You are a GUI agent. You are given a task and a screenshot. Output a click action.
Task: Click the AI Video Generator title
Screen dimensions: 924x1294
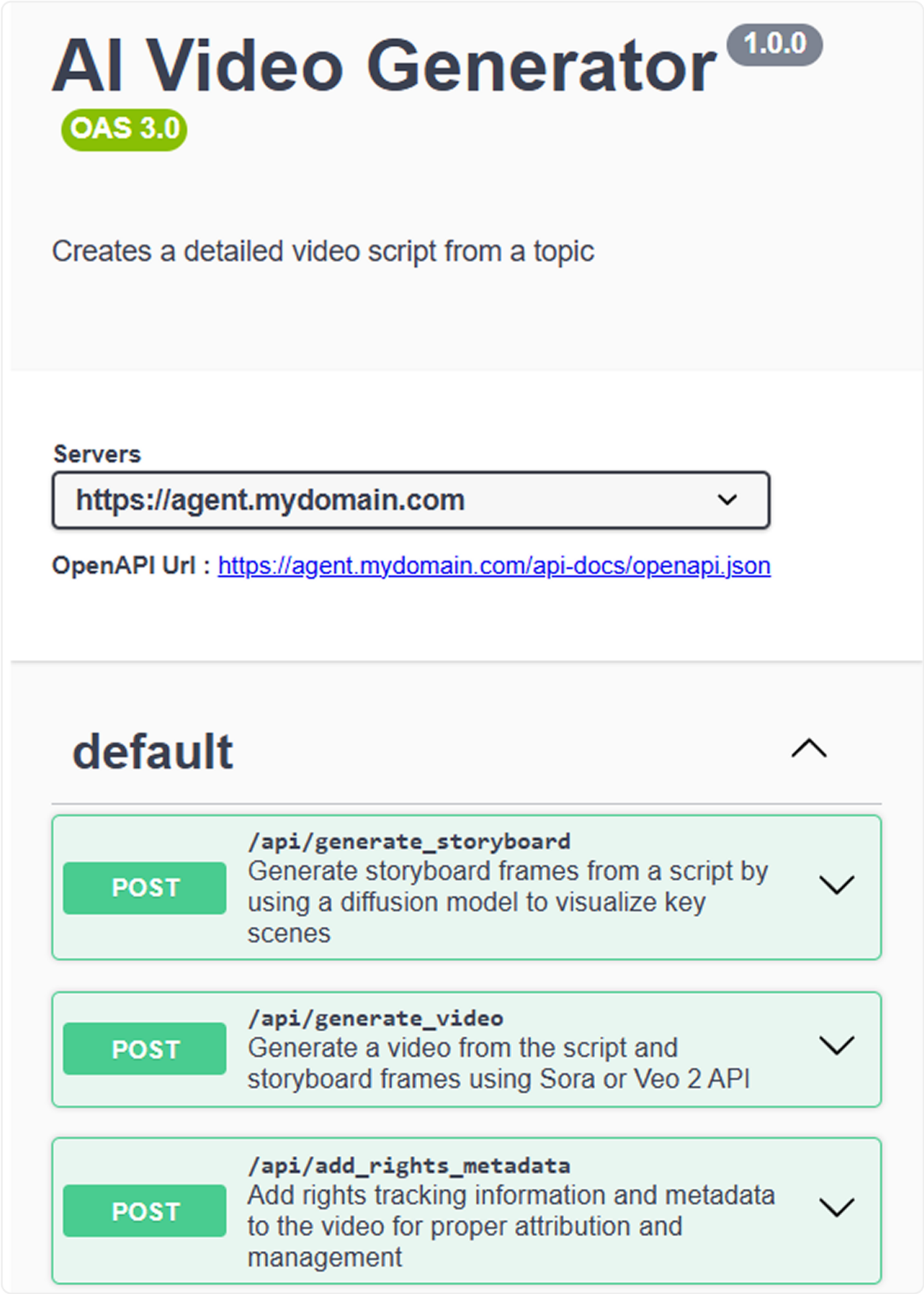click(x=384, y=66)
